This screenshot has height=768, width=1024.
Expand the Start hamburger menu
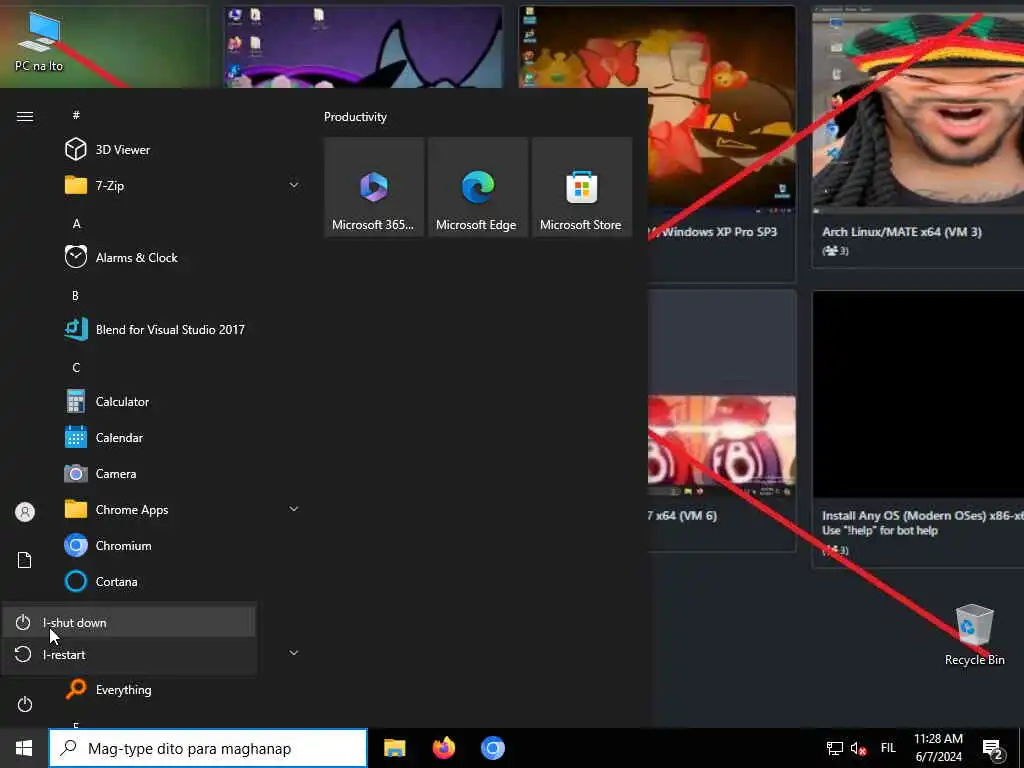25,116
